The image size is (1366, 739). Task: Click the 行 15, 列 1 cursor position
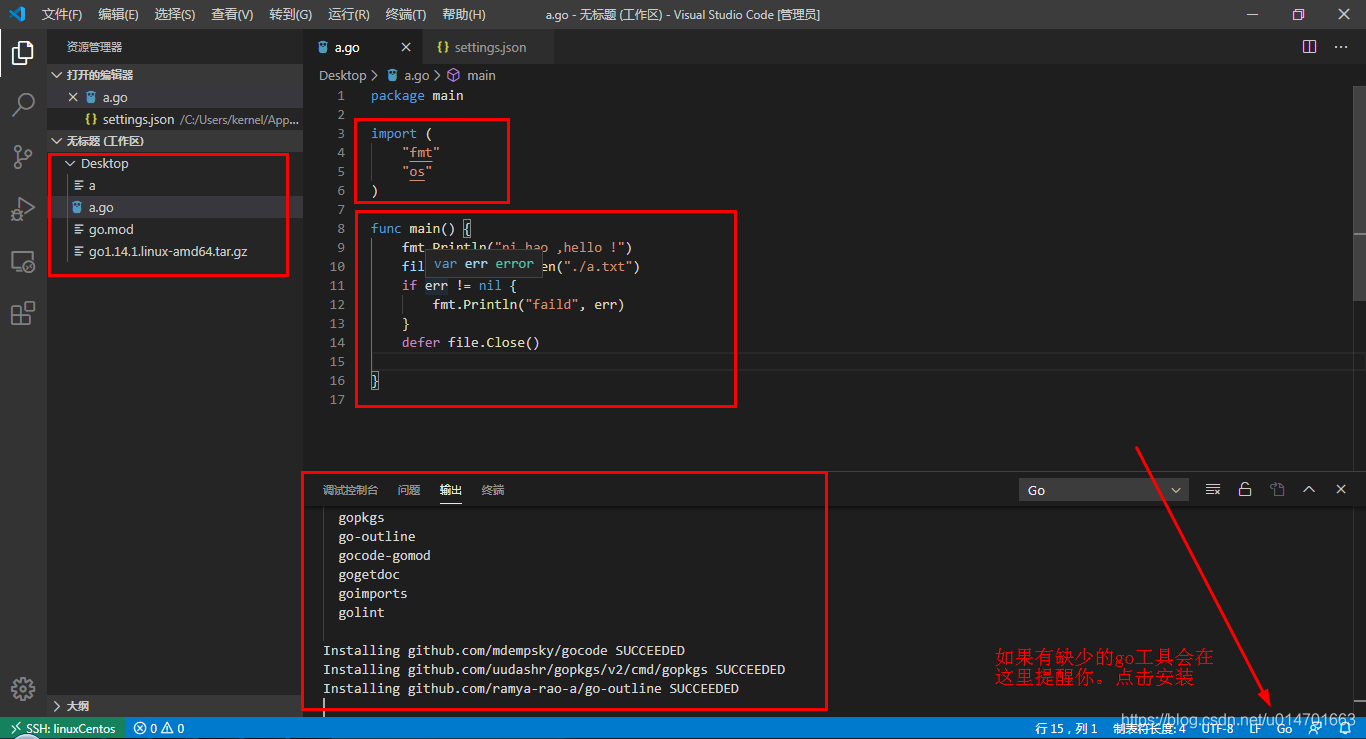pyautogui.click(x=1066, y=729)
